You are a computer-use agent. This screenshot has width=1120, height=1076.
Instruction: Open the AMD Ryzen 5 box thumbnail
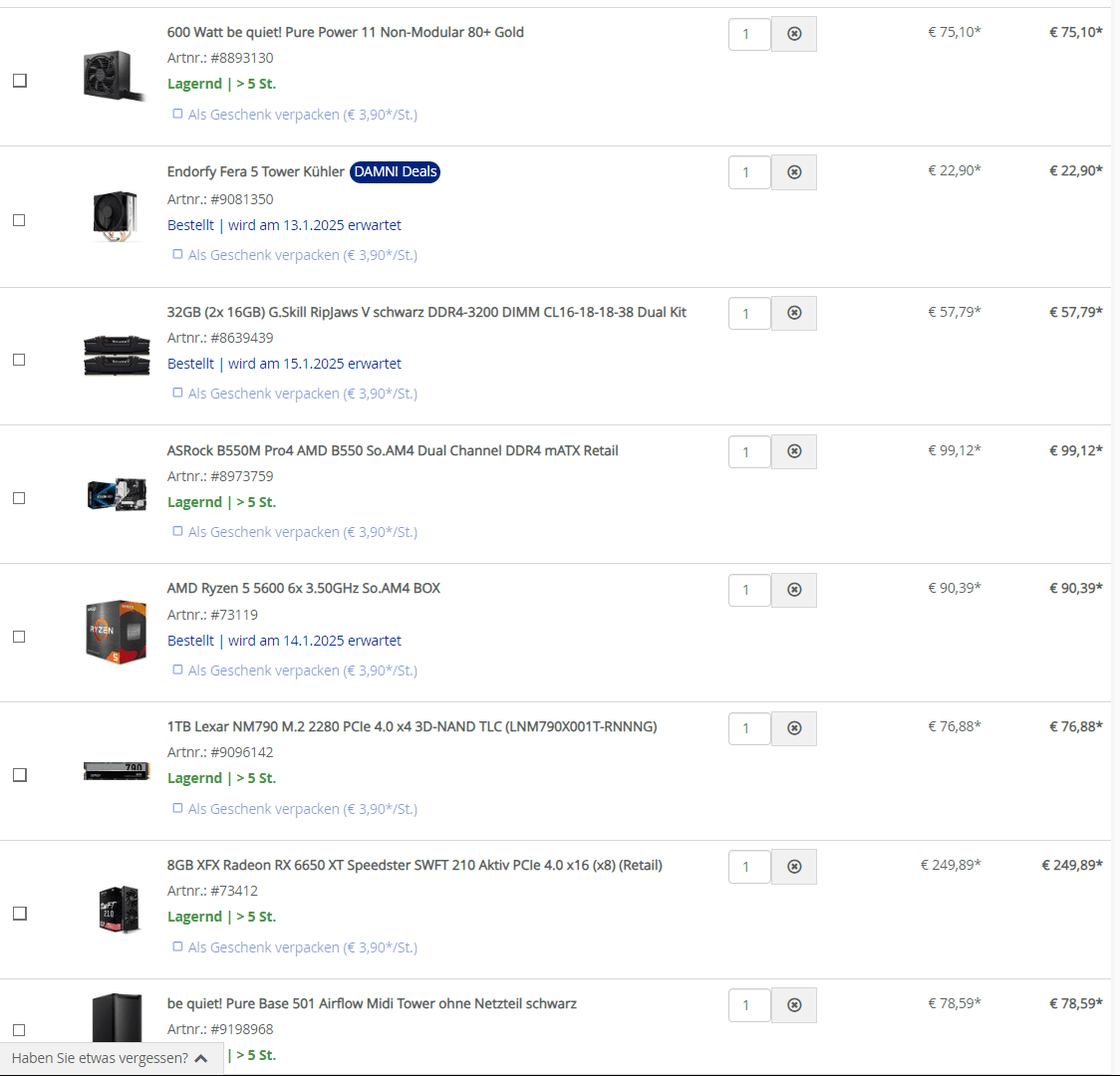coord(117,632)
